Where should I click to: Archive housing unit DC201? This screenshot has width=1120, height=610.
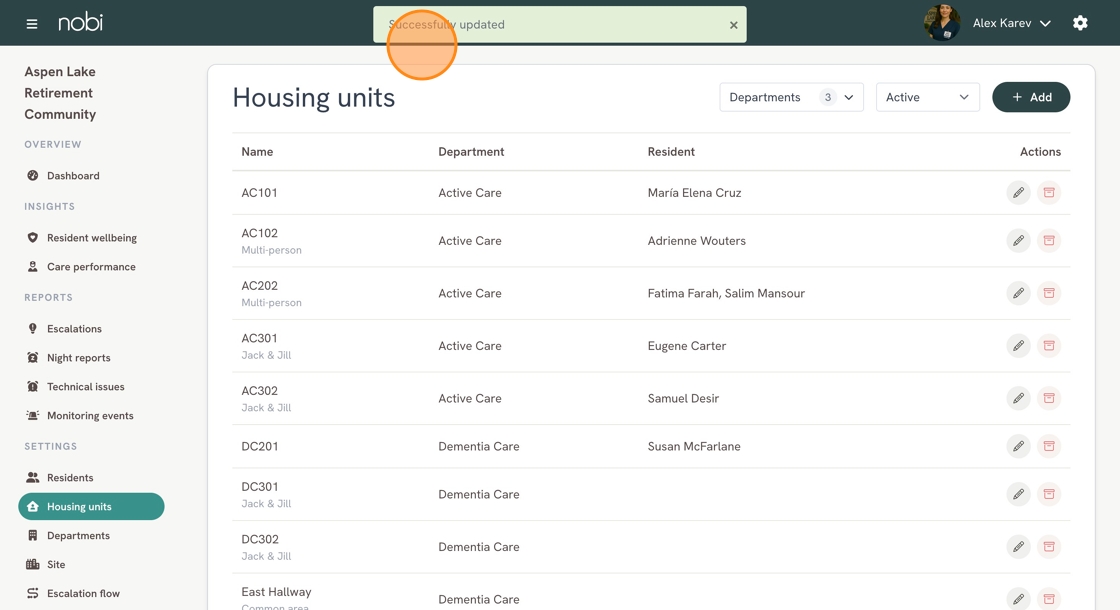point(1049,446)
